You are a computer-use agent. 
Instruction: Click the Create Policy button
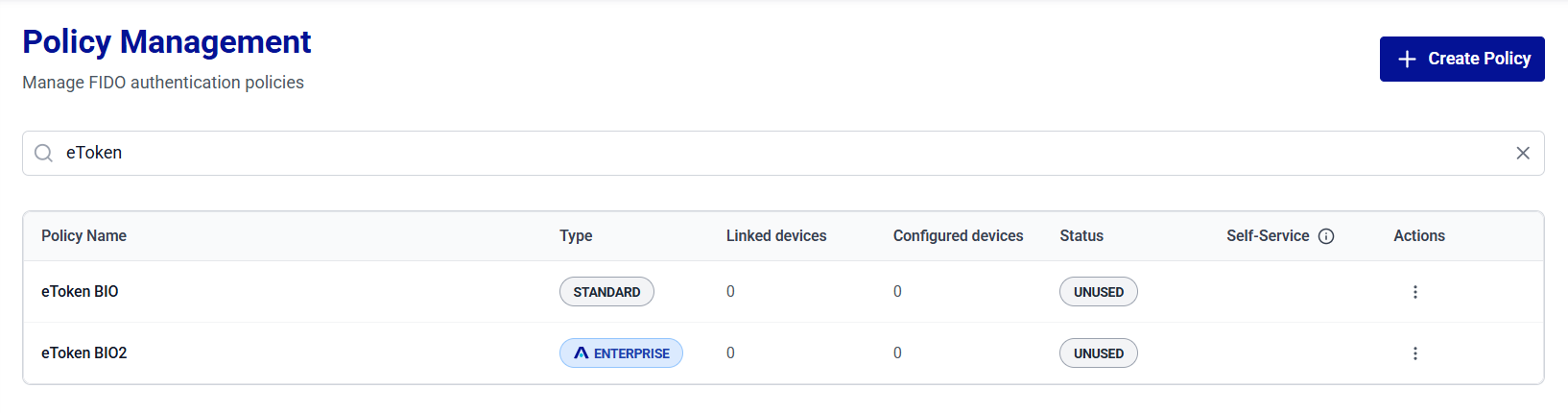point(1461,59)
